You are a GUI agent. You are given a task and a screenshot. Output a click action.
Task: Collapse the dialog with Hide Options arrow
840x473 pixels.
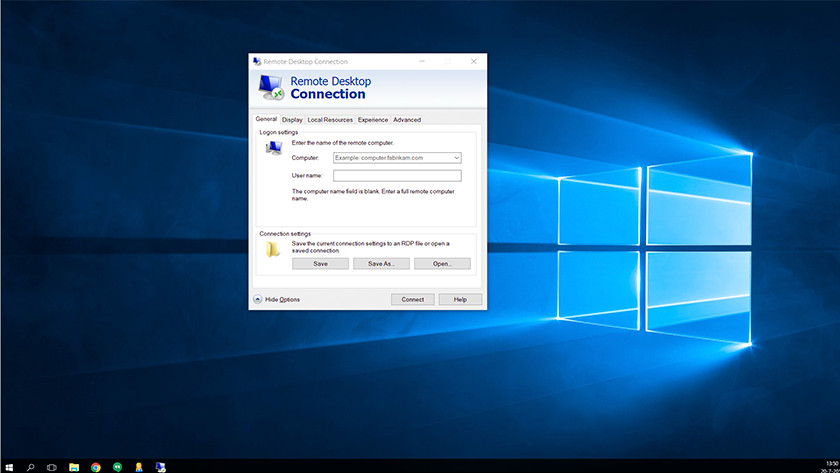pyautogui.click(x=257, y=299)
